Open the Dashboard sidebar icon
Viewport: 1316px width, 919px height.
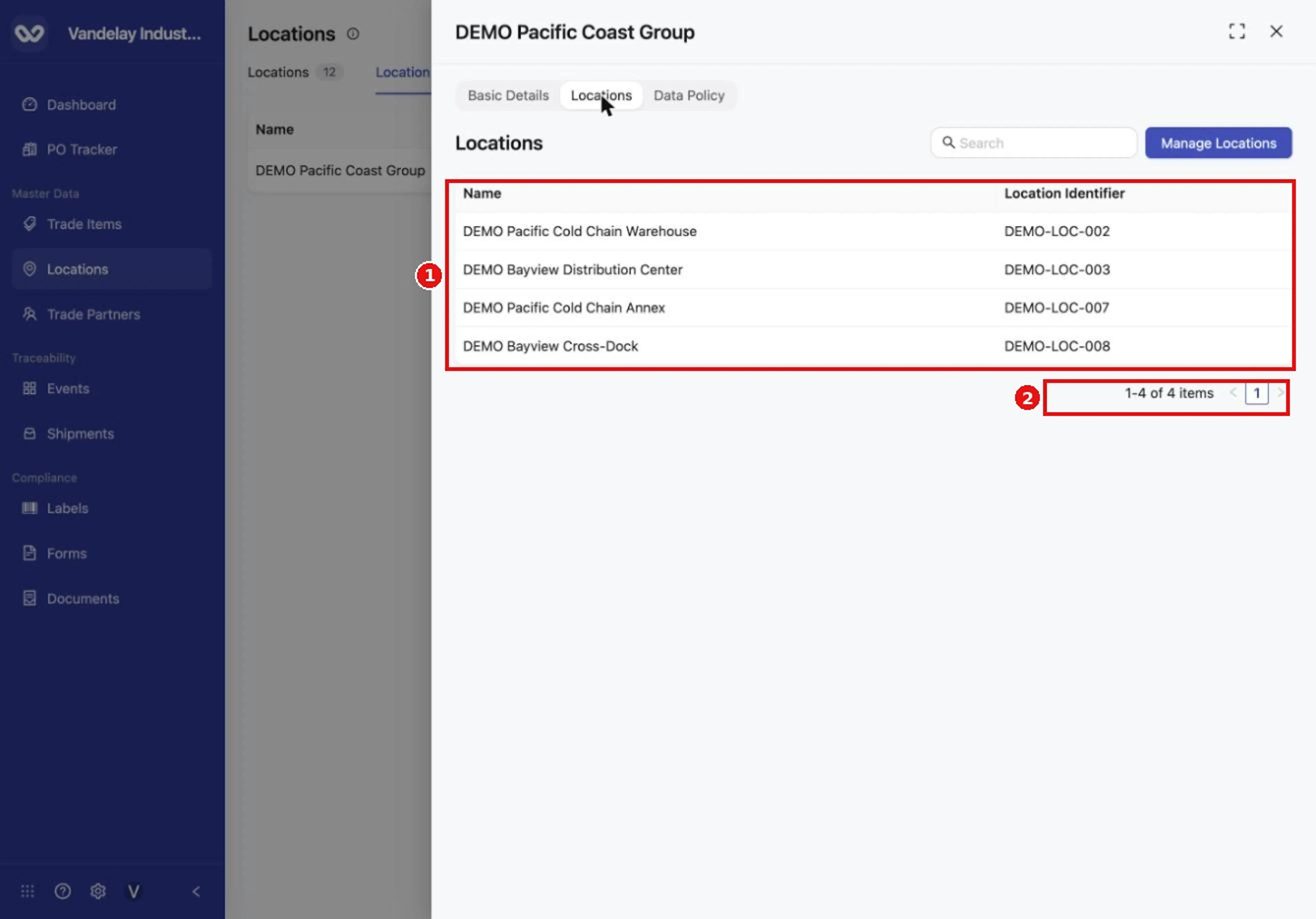(29, 104)
